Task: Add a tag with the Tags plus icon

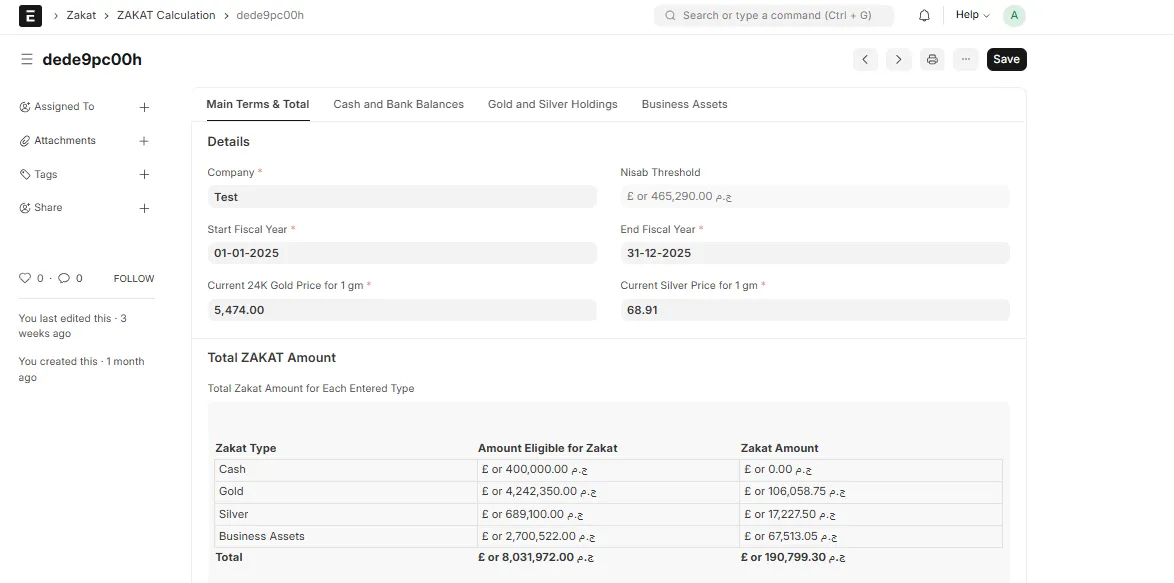Action: 144,174
